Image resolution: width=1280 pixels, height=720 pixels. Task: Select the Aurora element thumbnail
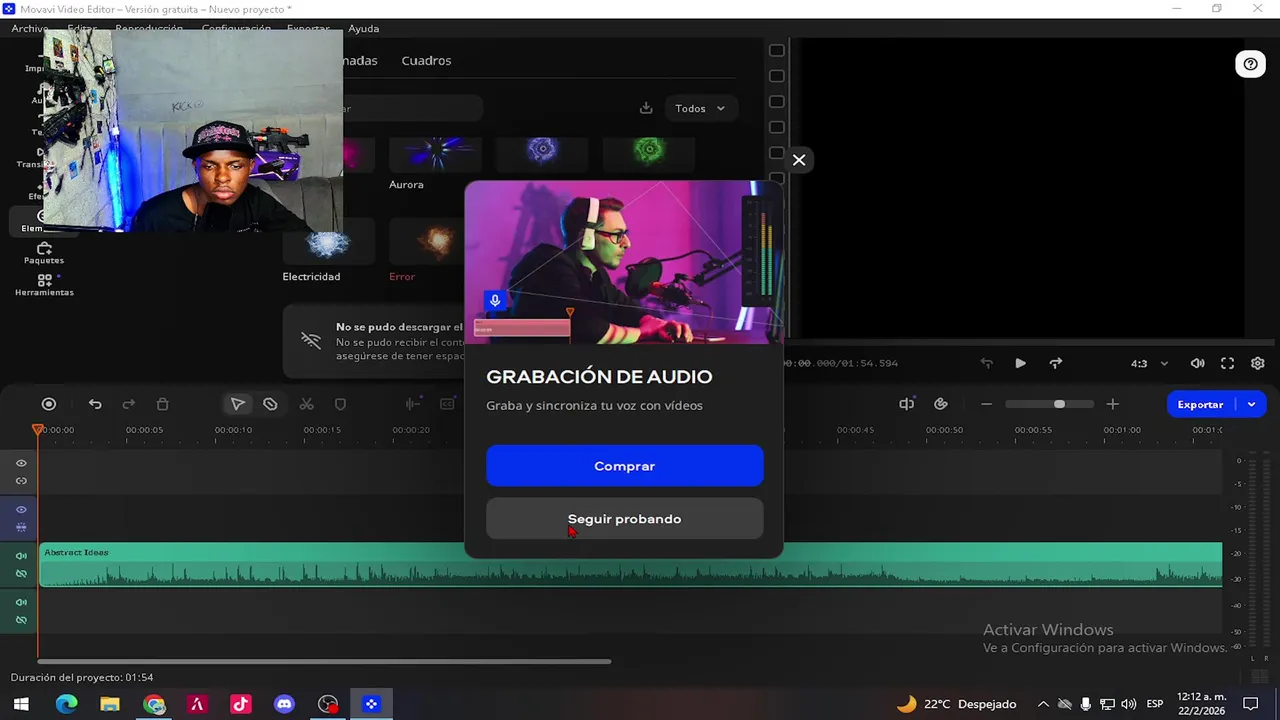coord(435,155)
